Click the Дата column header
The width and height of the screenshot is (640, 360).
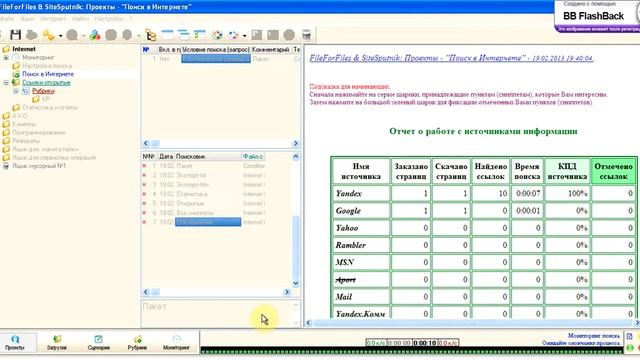tap(166, 156)
